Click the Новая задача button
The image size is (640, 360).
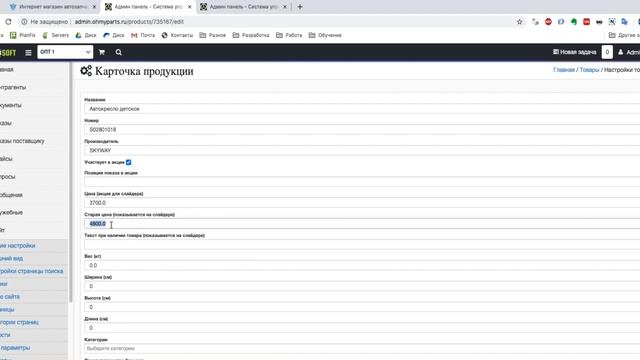coord(574,52)
